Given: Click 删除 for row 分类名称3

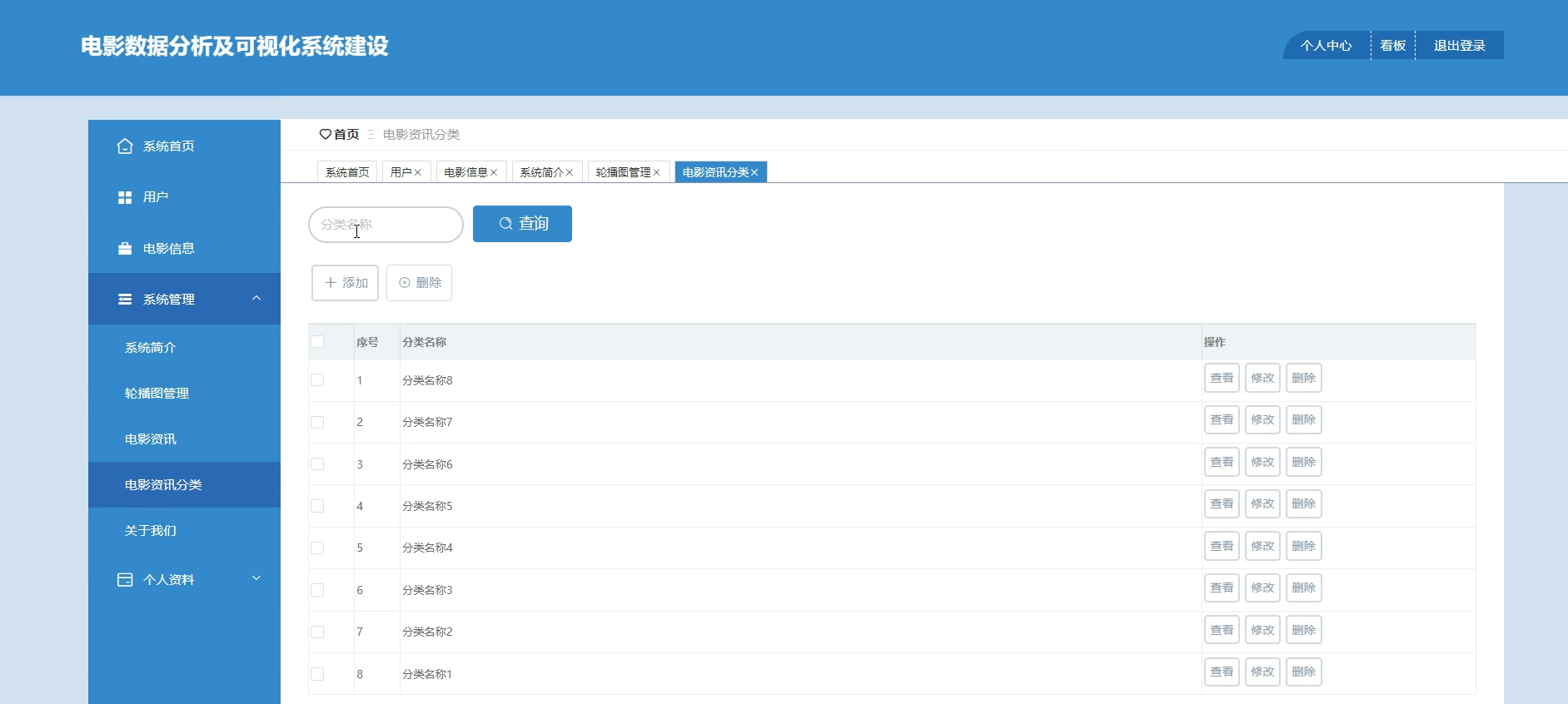Looking at the screenshot, I should pos(1304,587).
